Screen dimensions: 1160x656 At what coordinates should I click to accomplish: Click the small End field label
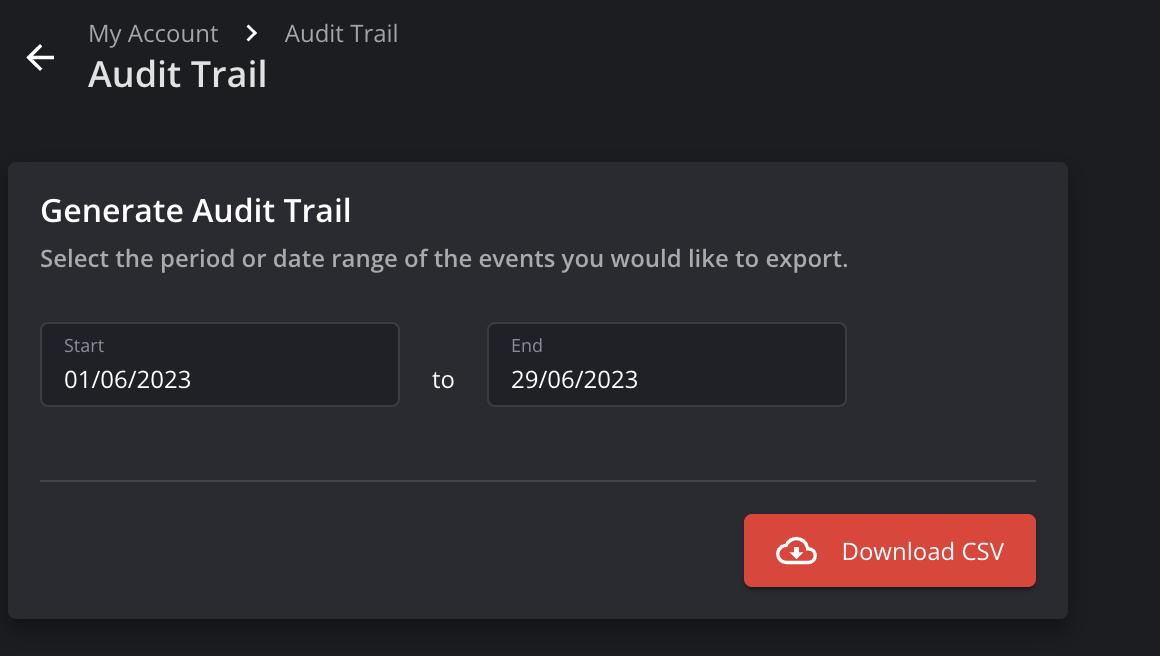pyautogui.click(x=527, y=346)
